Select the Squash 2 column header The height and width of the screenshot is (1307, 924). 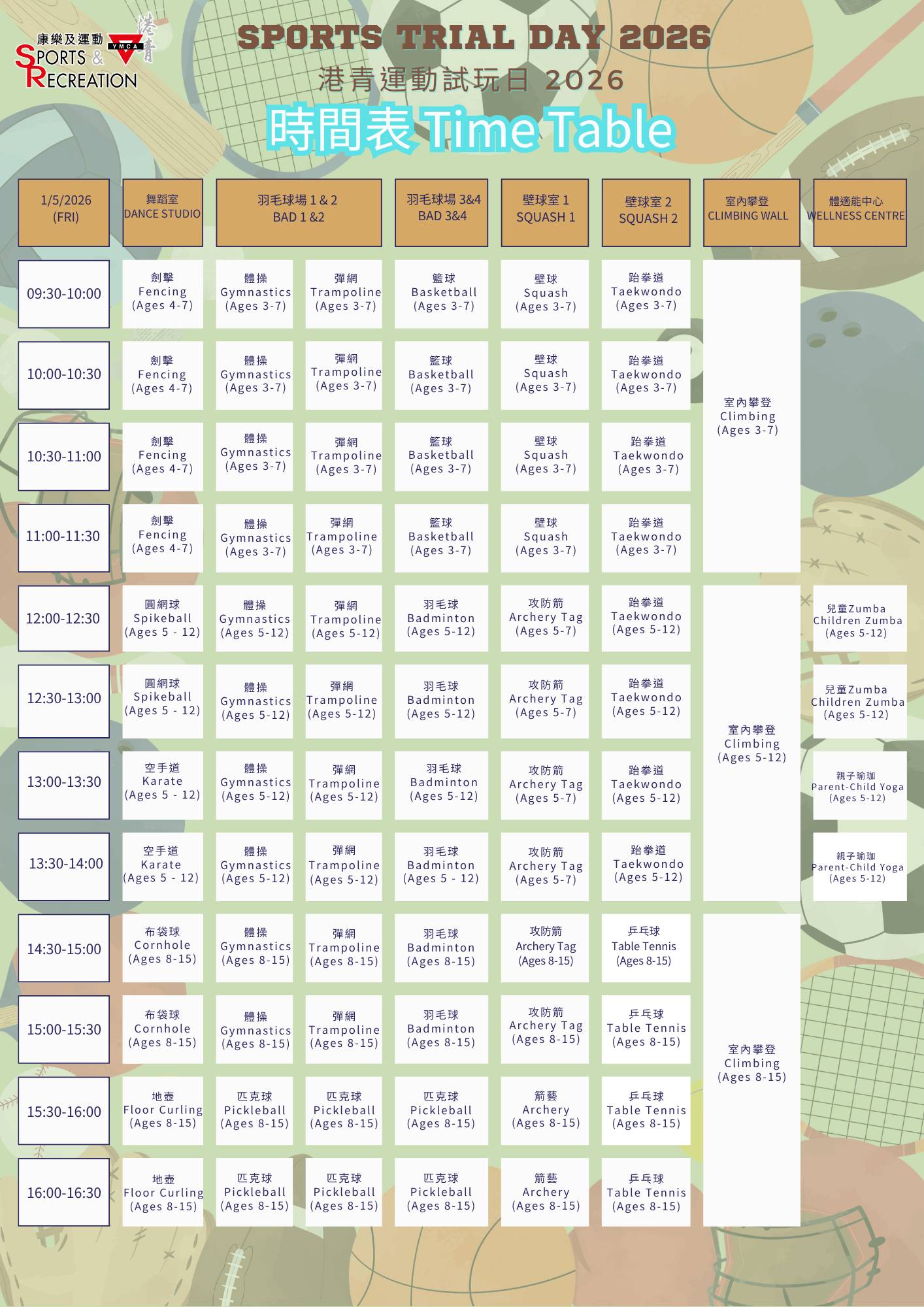click(646, 212)
